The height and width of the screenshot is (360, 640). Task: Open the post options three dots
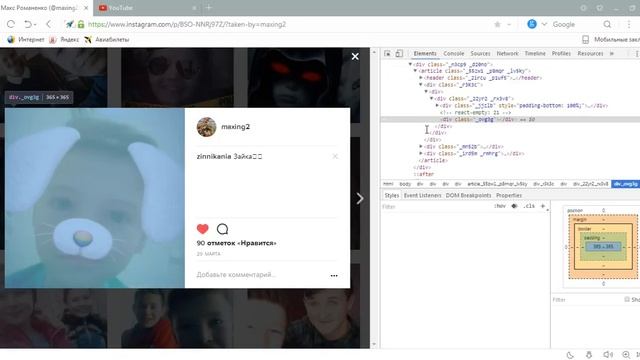[x=334, y=276]
